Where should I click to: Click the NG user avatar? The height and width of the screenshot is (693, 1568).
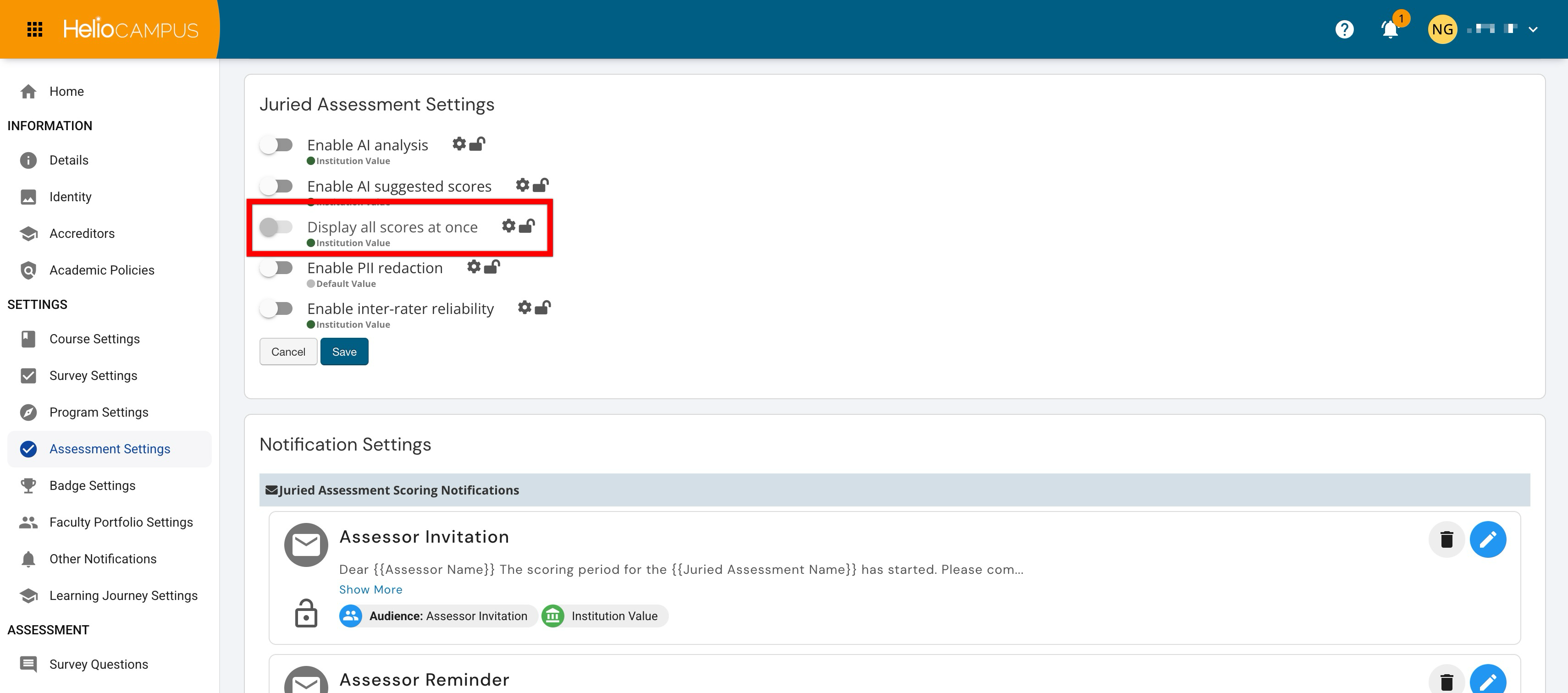[x=1442, y=29]
